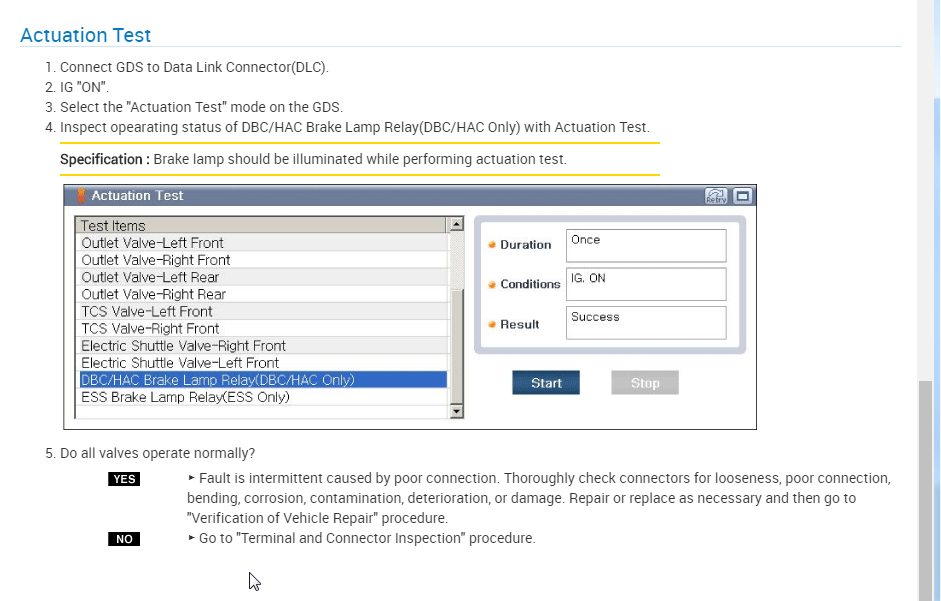Click step 5 Do all valves operate normally

click(x=157, y=453)
